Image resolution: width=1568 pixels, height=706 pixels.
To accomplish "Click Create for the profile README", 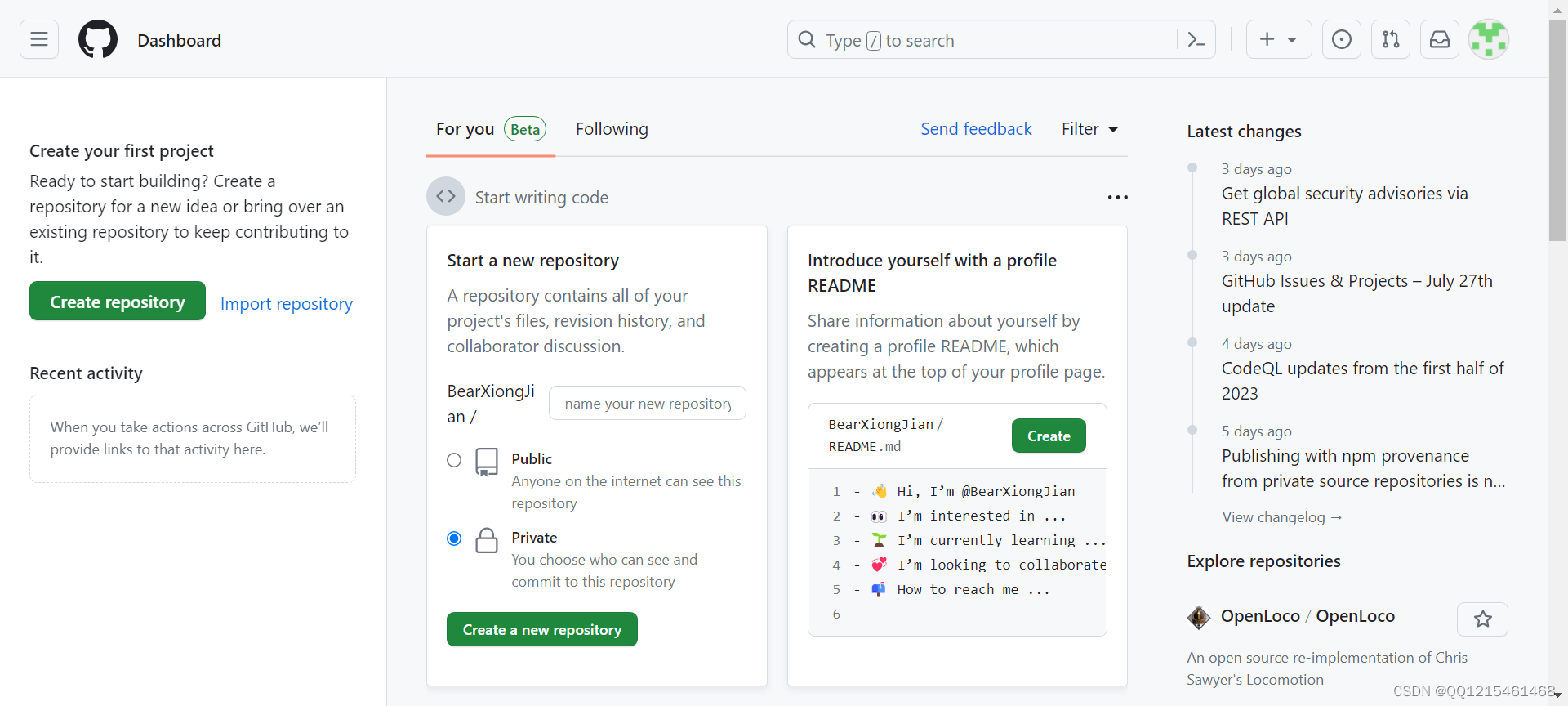I will [1049, 436].
